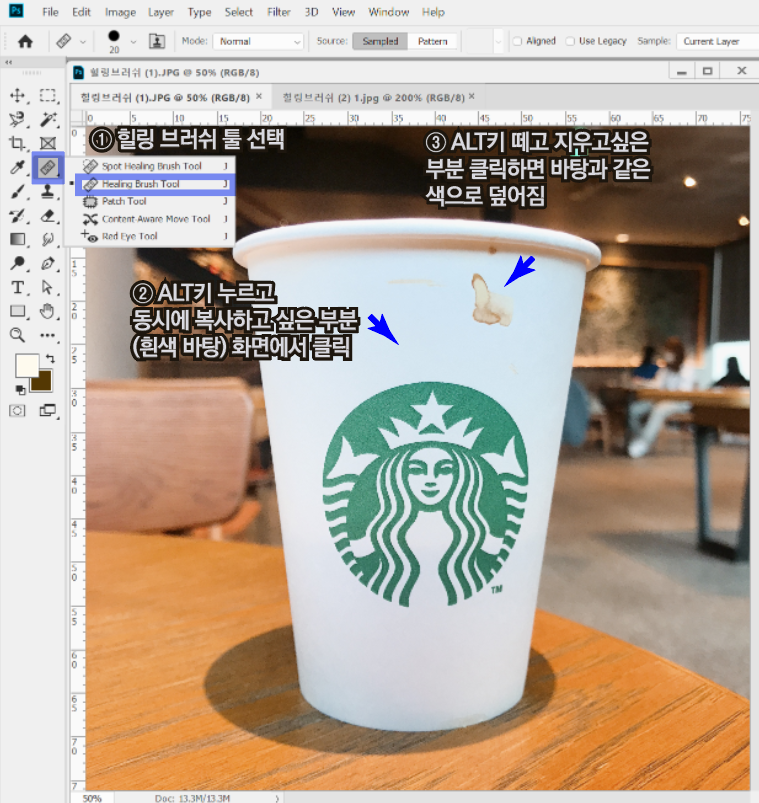Open the File menu

tap(50, 12)
